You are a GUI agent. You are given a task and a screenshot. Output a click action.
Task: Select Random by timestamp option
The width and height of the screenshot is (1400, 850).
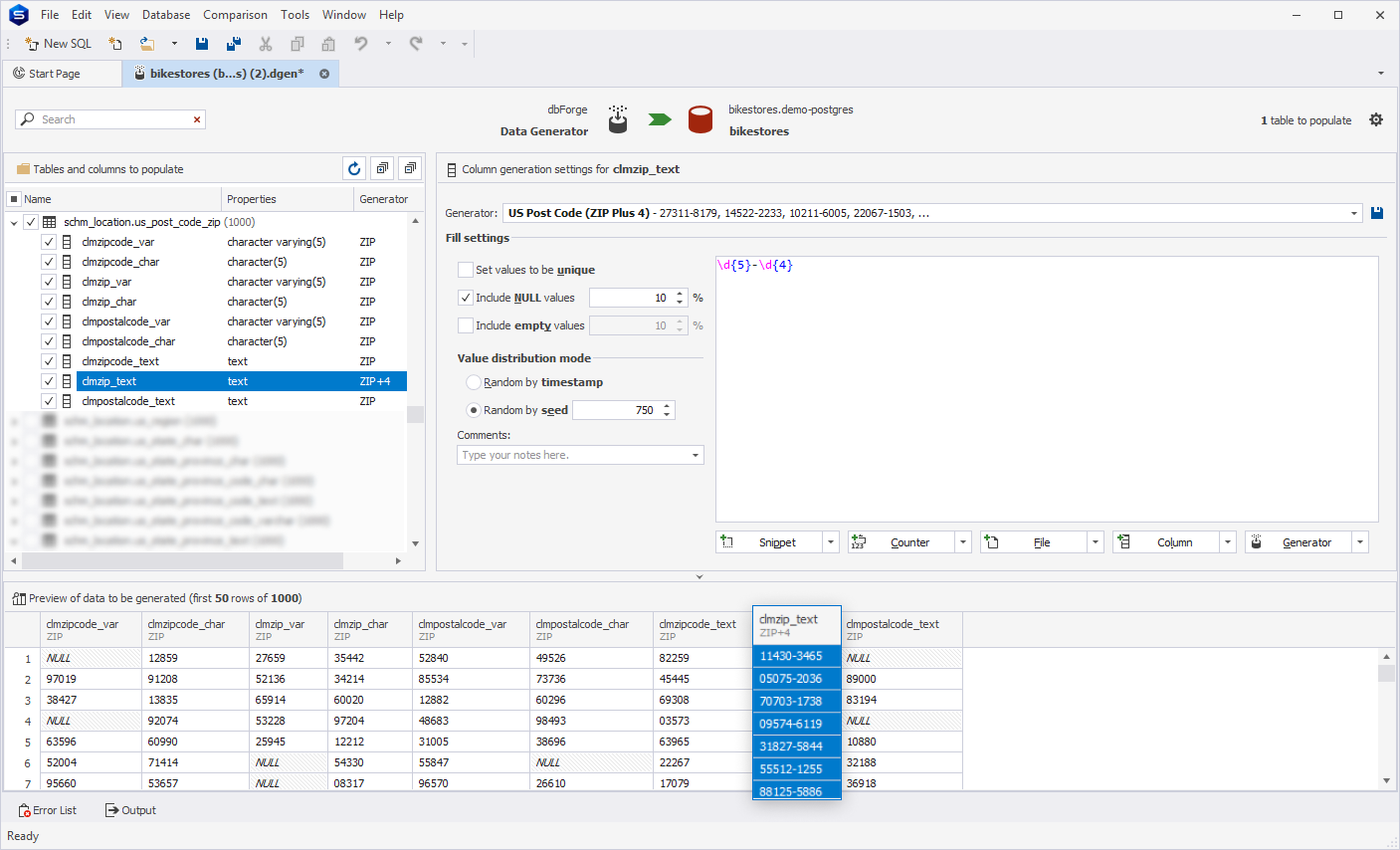(x=474, y=382)
